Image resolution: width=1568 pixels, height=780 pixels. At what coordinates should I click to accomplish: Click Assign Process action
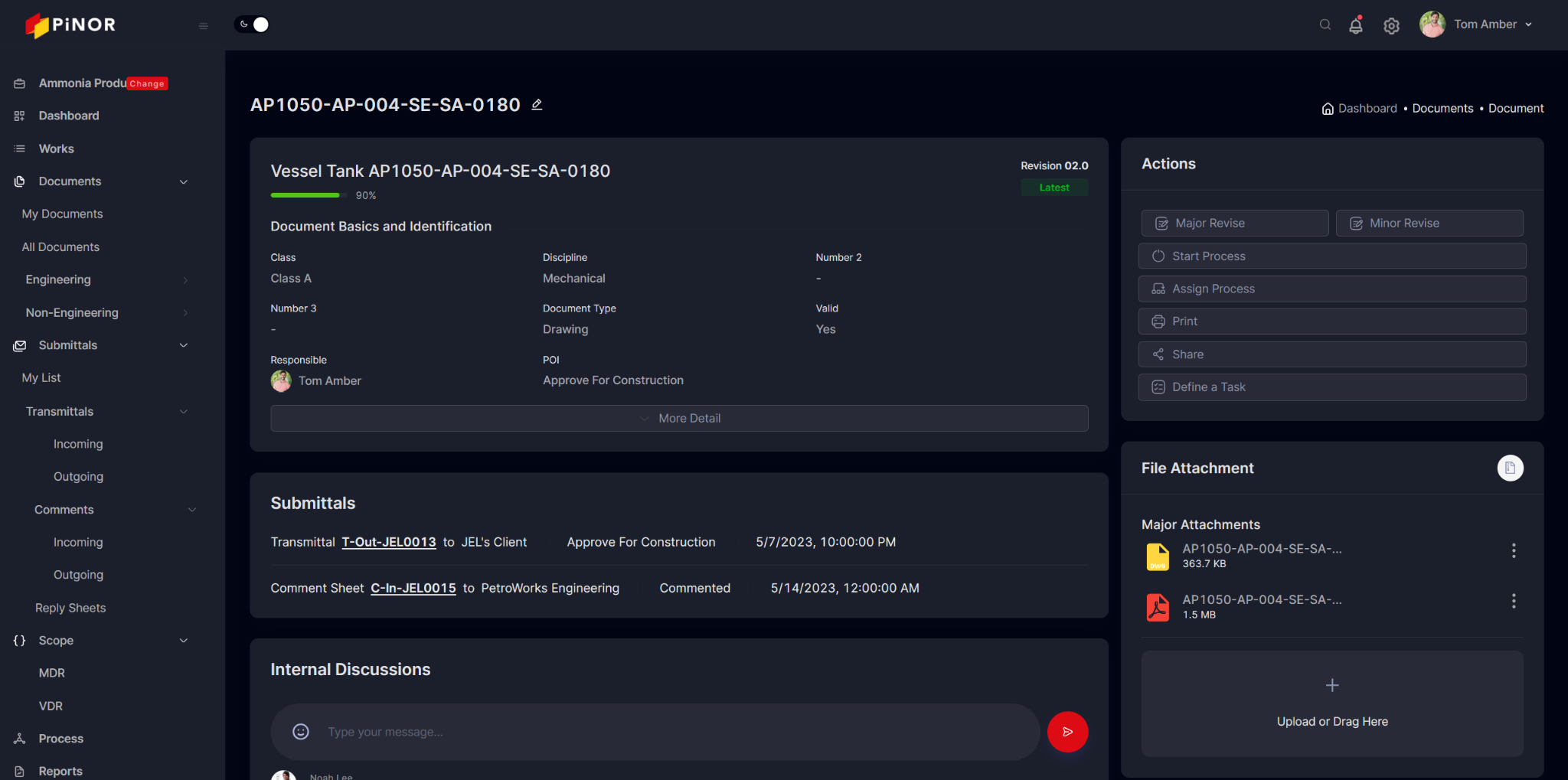pyautogui.click(x=1332, y=289)
